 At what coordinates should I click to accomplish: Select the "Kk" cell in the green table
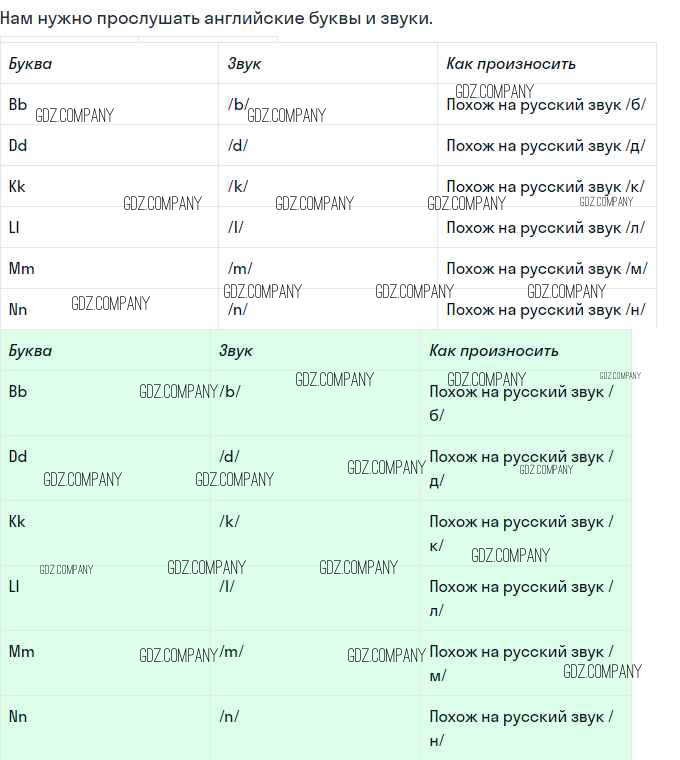[x=18, y=521]
